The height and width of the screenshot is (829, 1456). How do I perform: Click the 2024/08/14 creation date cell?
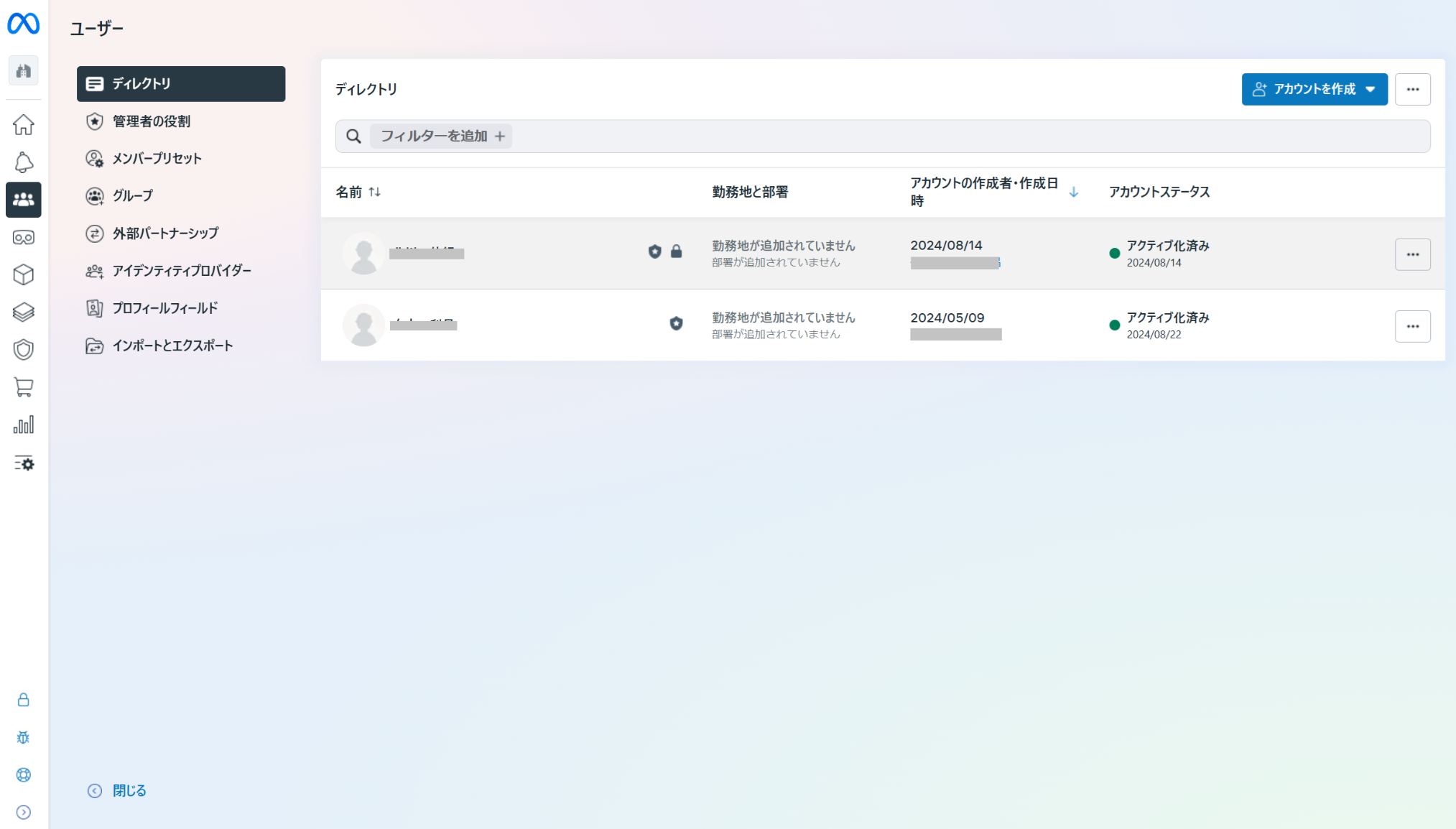coord(946,246)
